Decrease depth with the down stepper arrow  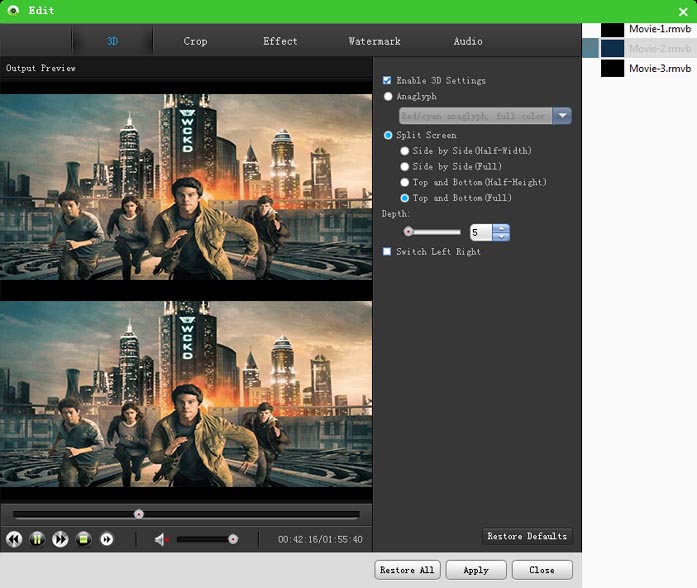[x=501, y=236]
